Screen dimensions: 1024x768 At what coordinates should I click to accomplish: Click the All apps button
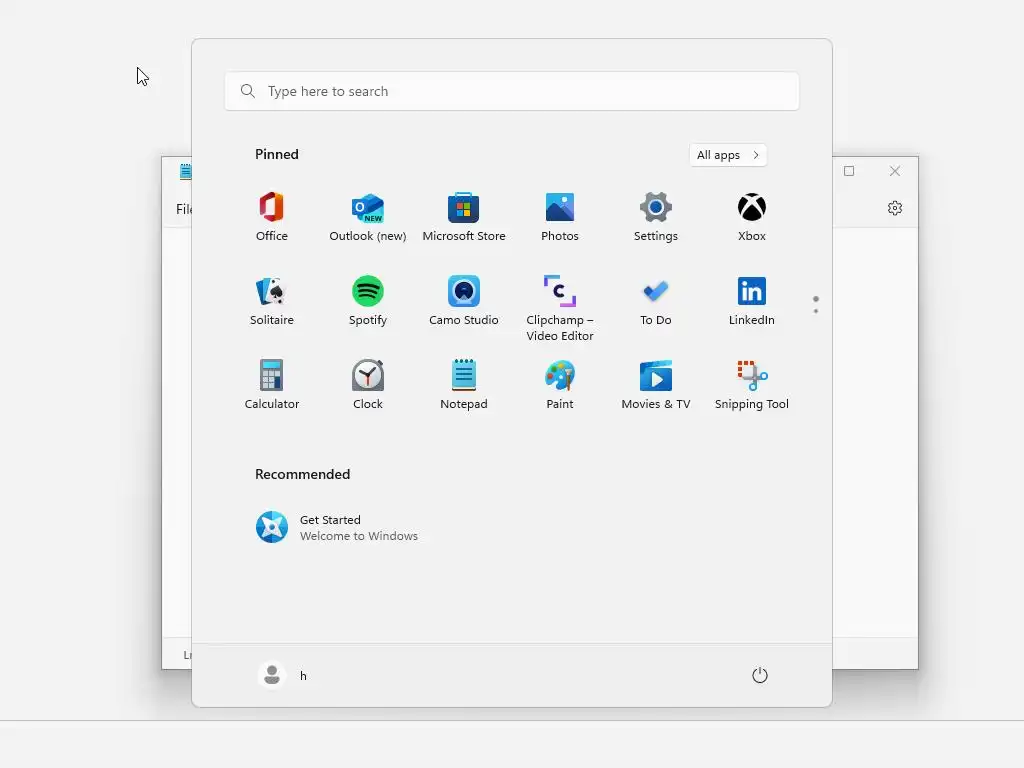(x=728, y=155)
